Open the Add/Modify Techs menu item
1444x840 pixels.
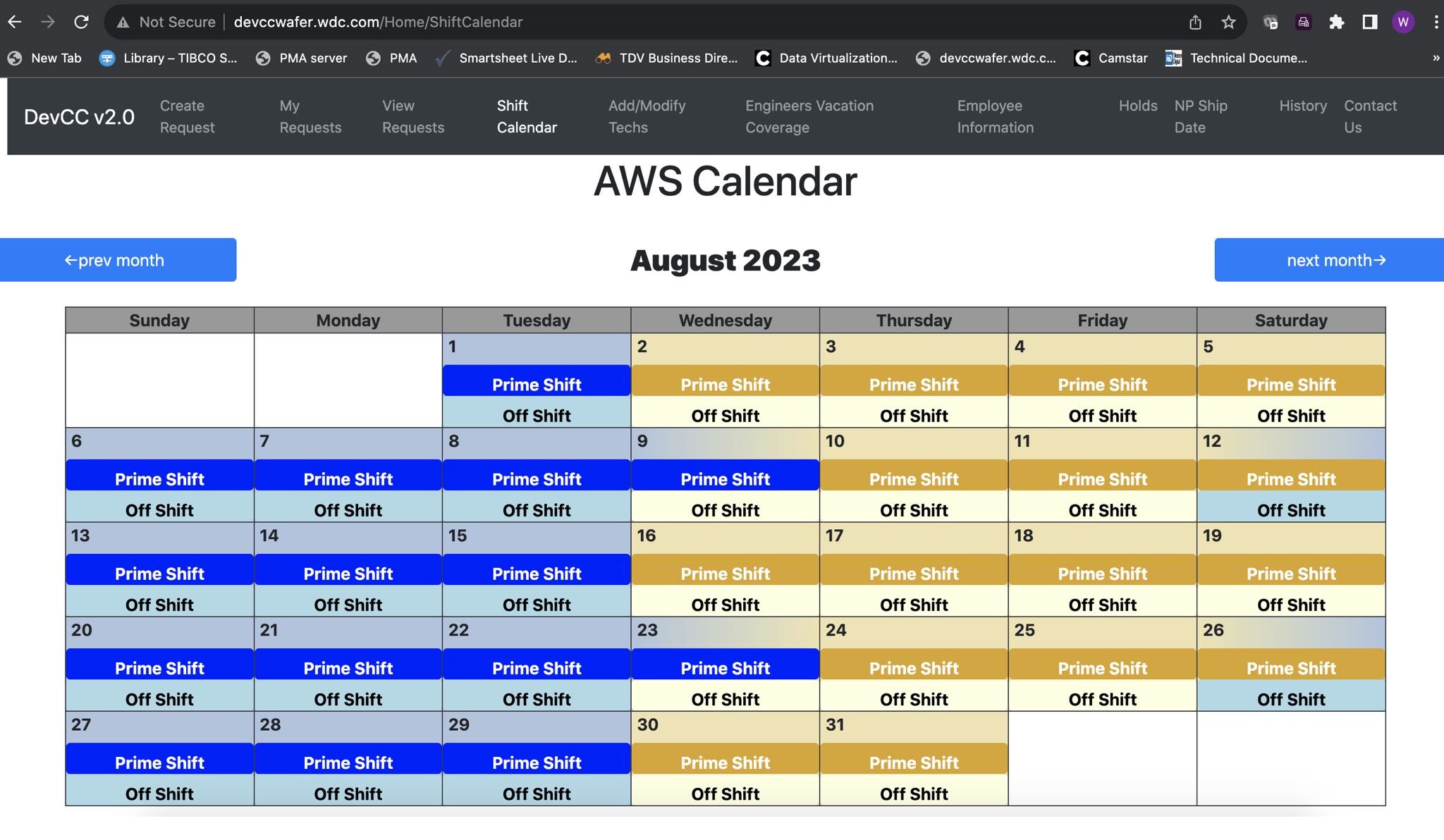[x=647, y=116]
